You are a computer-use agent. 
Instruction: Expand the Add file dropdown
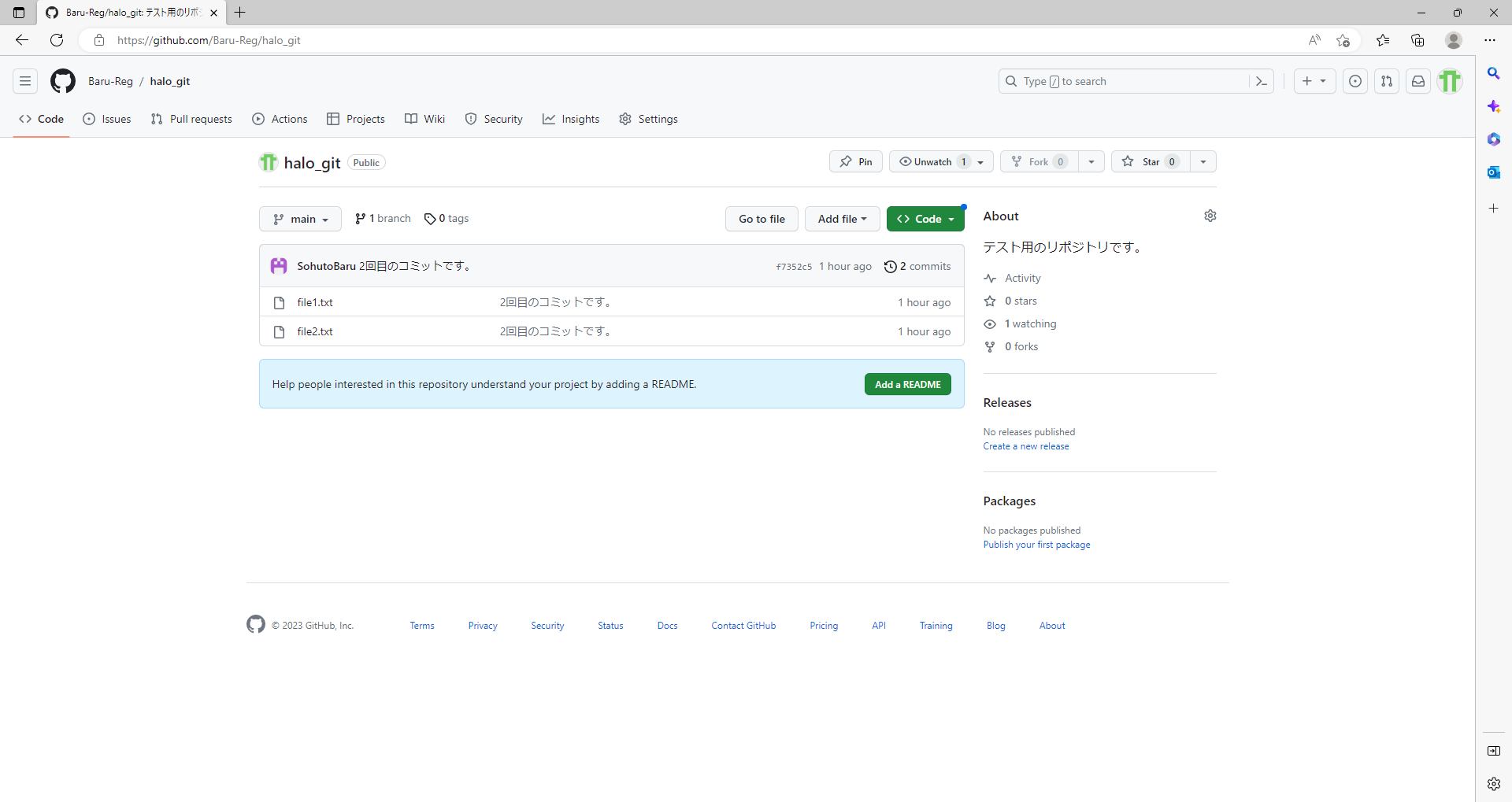click(x=842, y=219)
